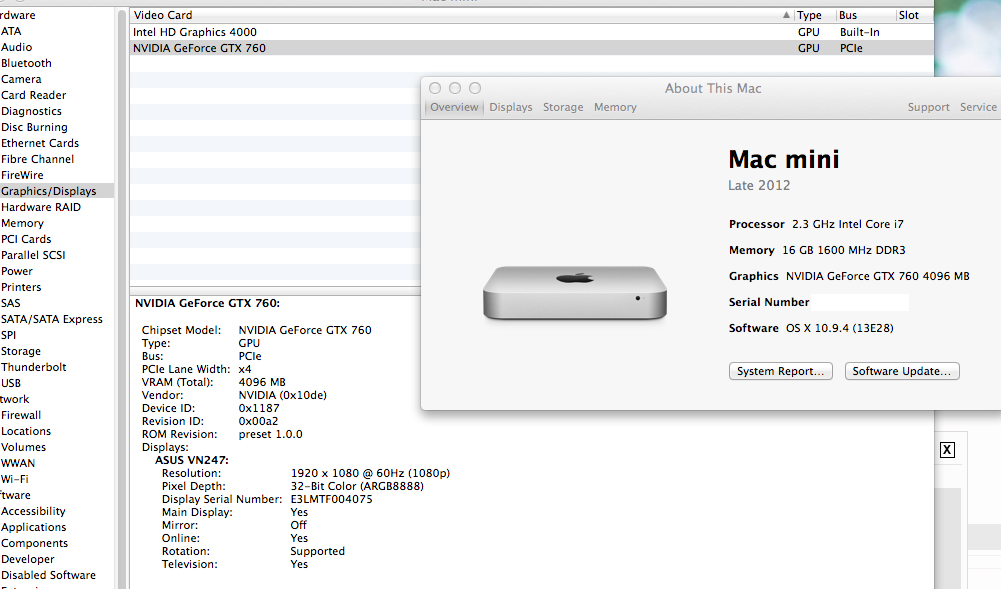Switch to the Overview tab
This screenshot has height=589, width=1001.
tap(454, 107)
